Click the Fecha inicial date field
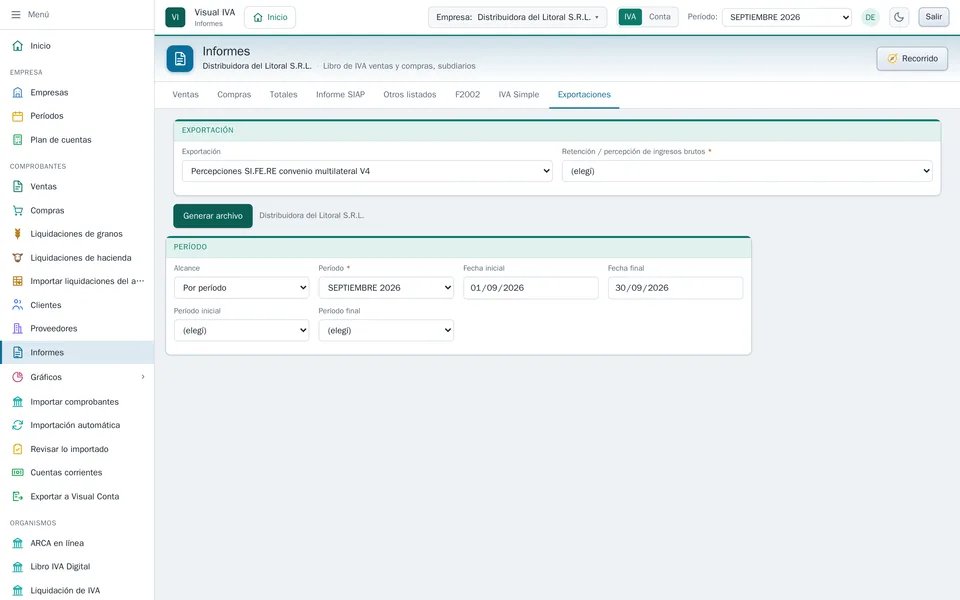Image resolution: width=960 pixels, height=600 pixels. (531, 288)
